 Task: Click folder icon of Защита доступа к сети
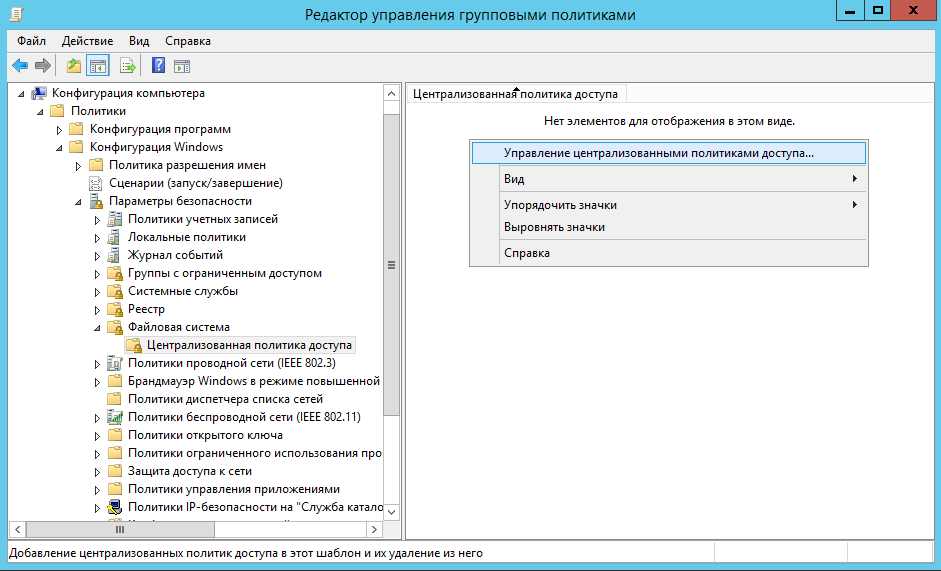115,471
